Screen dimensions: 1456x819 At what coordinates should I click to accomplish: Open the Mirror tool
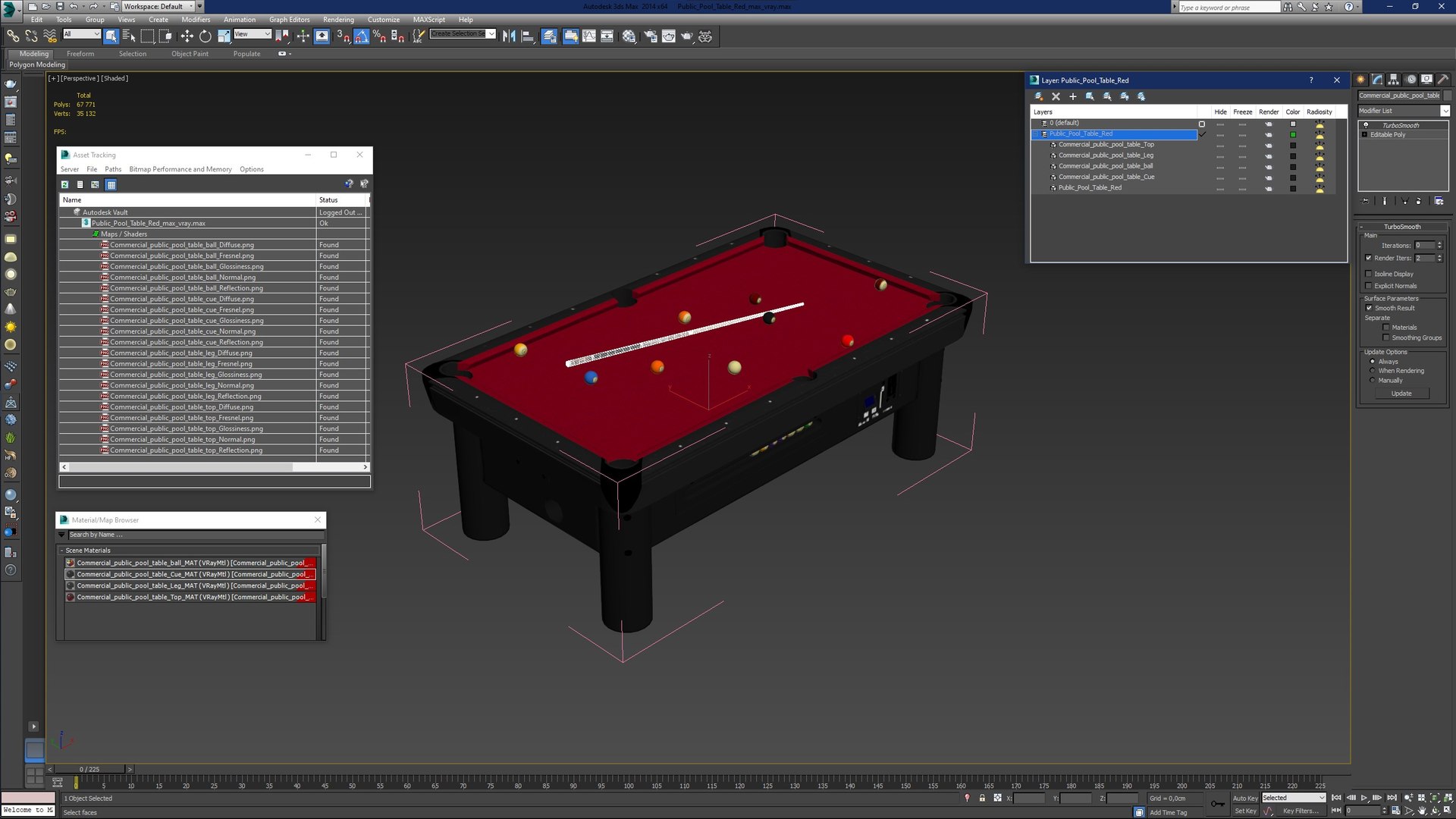(509, 36)
